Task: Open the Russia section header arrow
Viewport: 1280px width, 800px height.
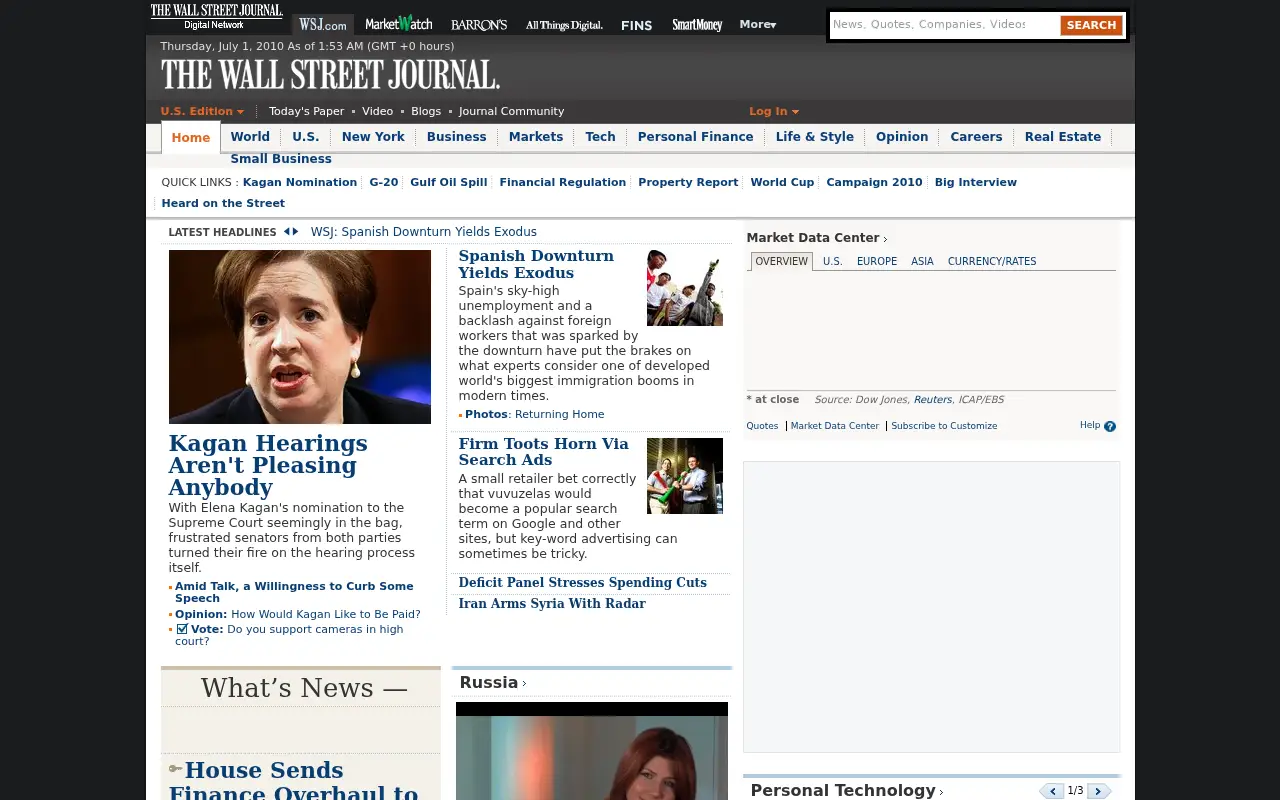Action: [x=524, y=684]
